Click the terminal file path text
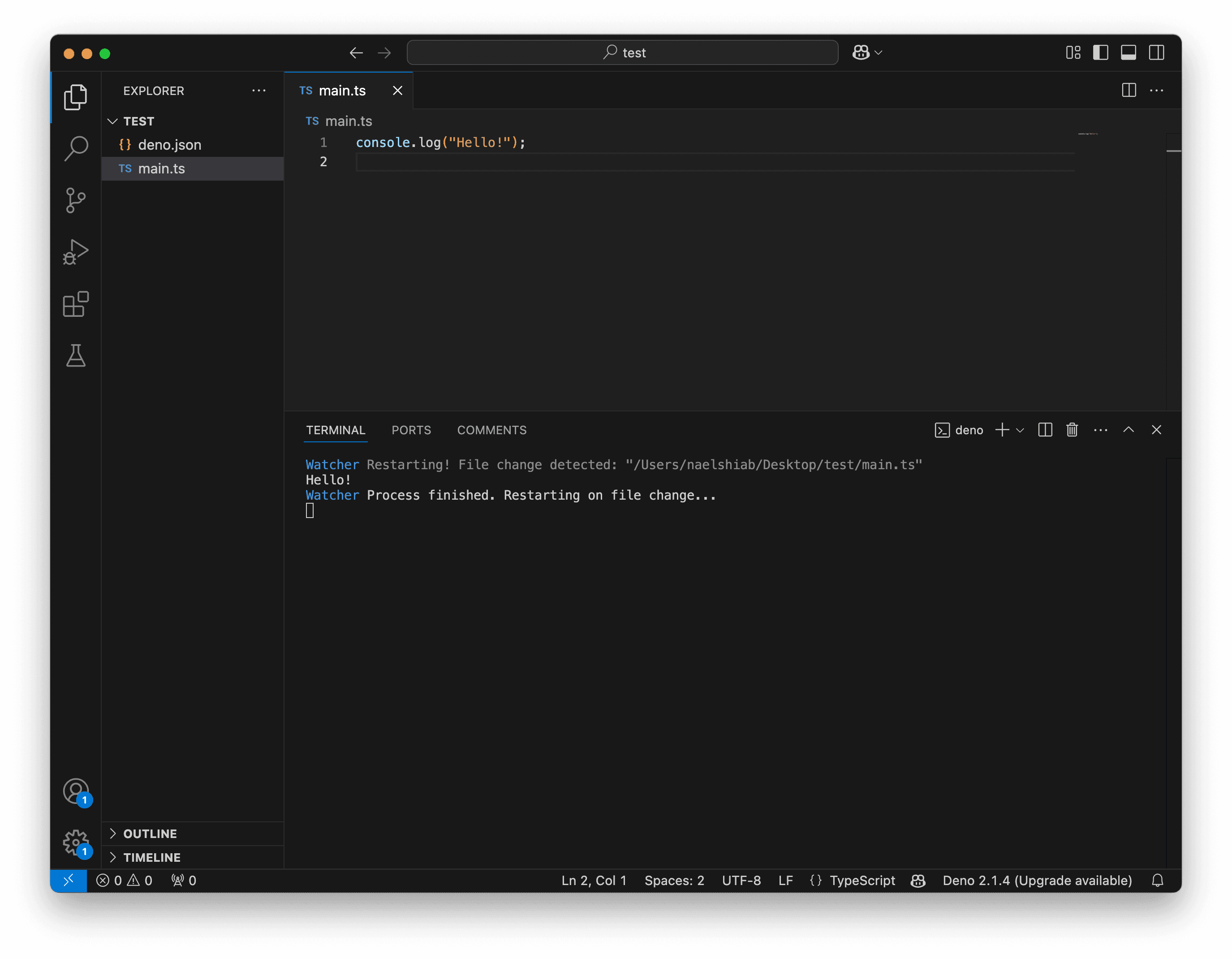The height and width of the screenshot is (959, 1232). (x=773, y=464)
